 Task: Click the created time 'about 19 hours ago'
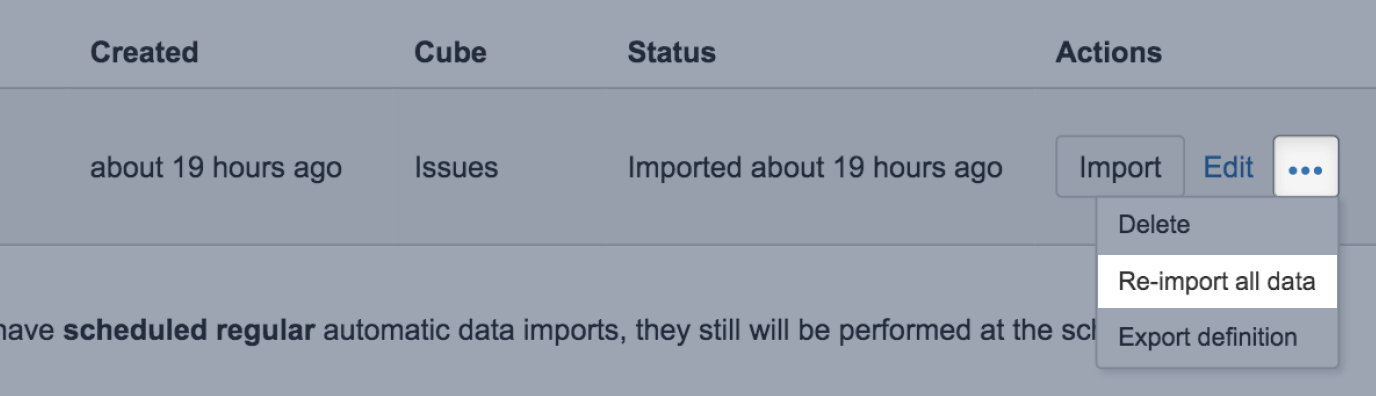coord(216,168)
